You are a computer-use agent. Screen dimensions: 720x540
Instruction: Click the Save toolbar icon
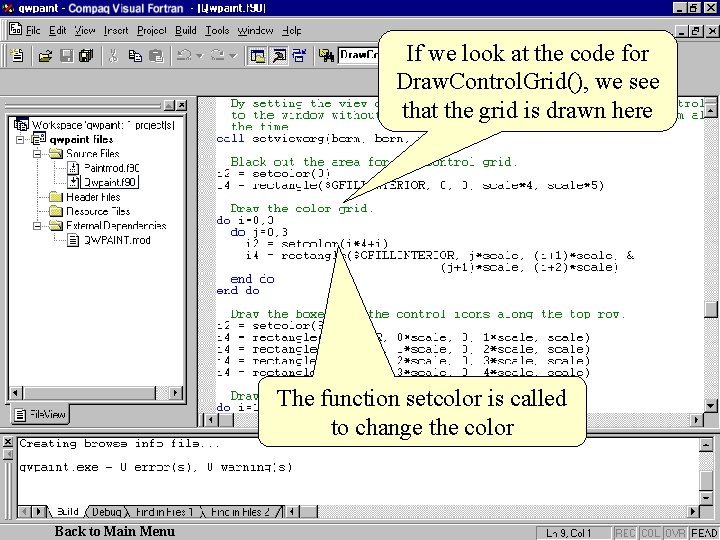[67, 56]
